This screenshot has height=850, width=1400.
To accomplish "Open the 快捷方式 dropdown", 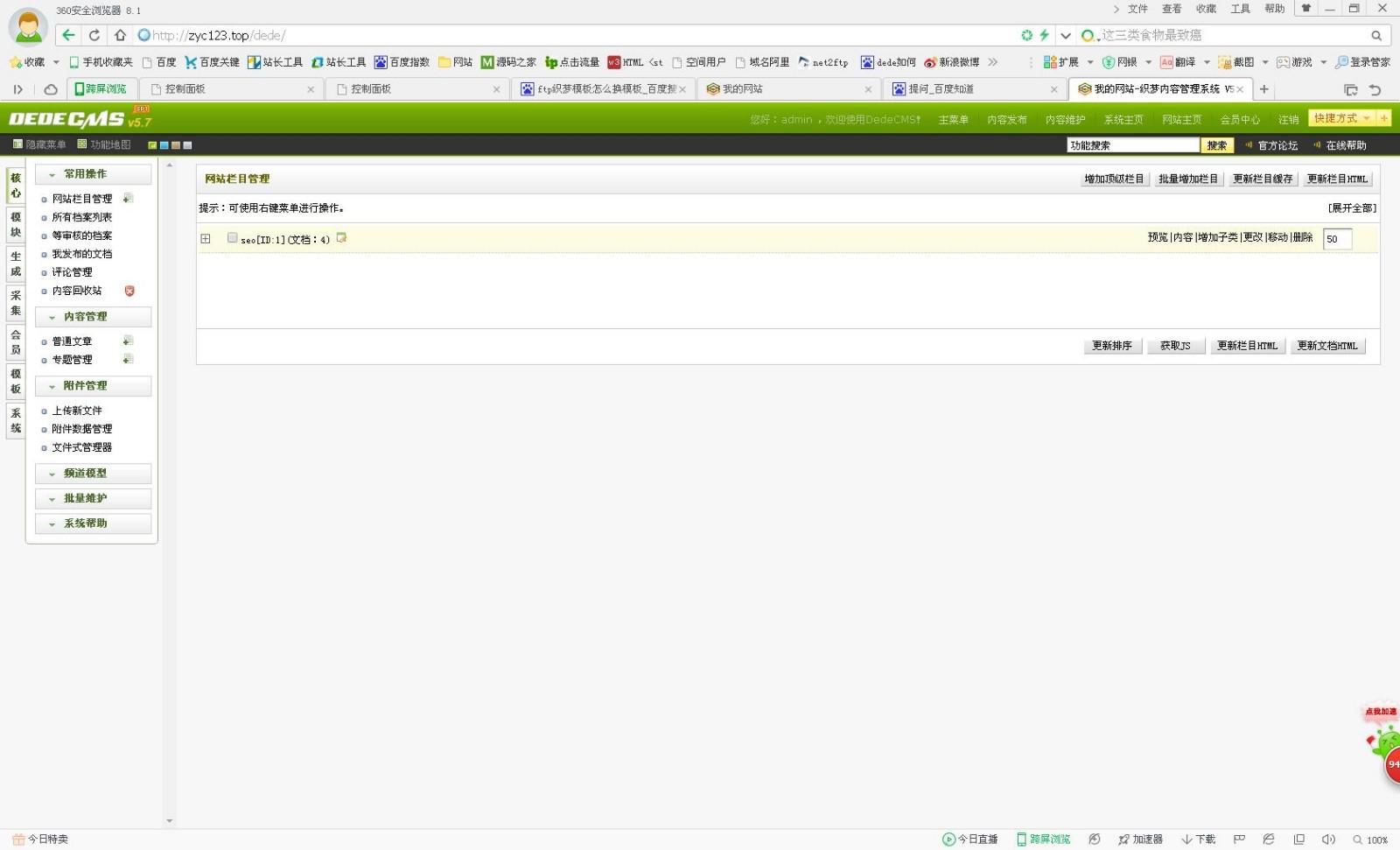I will [x=1341, y=118].
